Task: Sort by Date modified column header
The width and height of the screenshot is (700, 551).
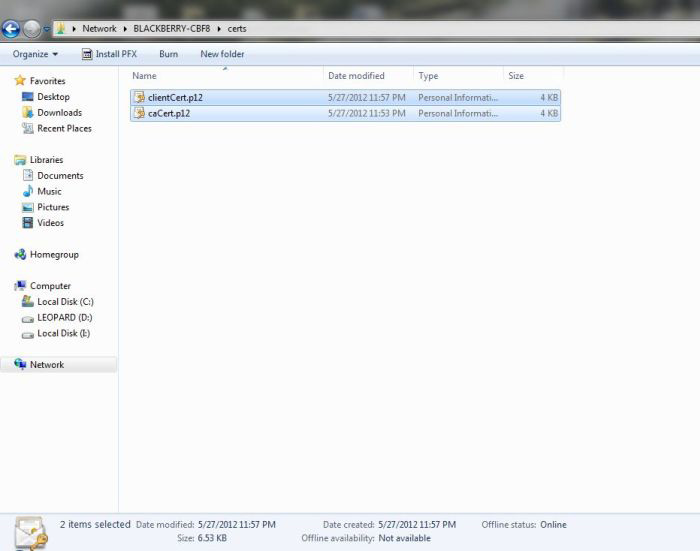Action: (x=356, y=76)
